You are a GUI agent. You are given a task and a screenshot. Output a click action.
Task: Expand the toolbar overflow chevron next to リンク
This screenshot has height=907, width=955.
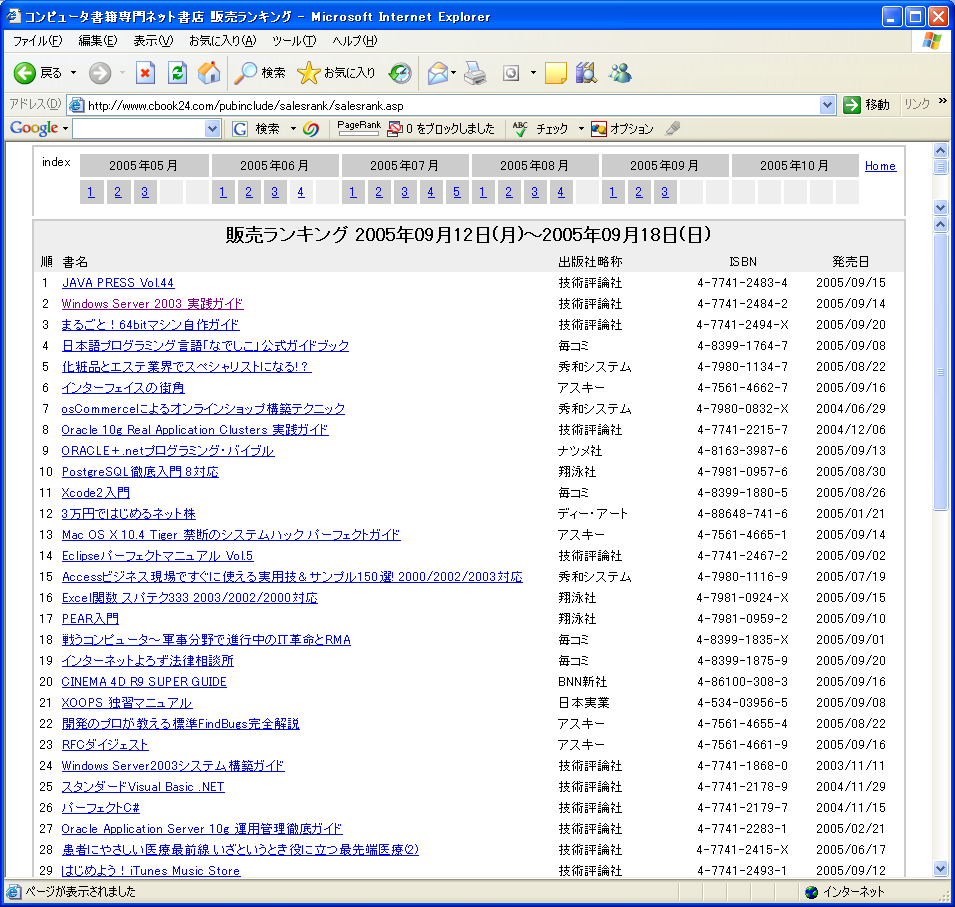pyautogui.click(x=943, y=101)
